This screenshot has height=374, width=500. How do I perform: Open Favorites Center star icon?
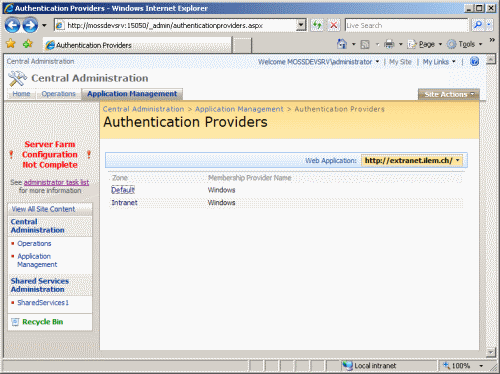click(11, 44)
